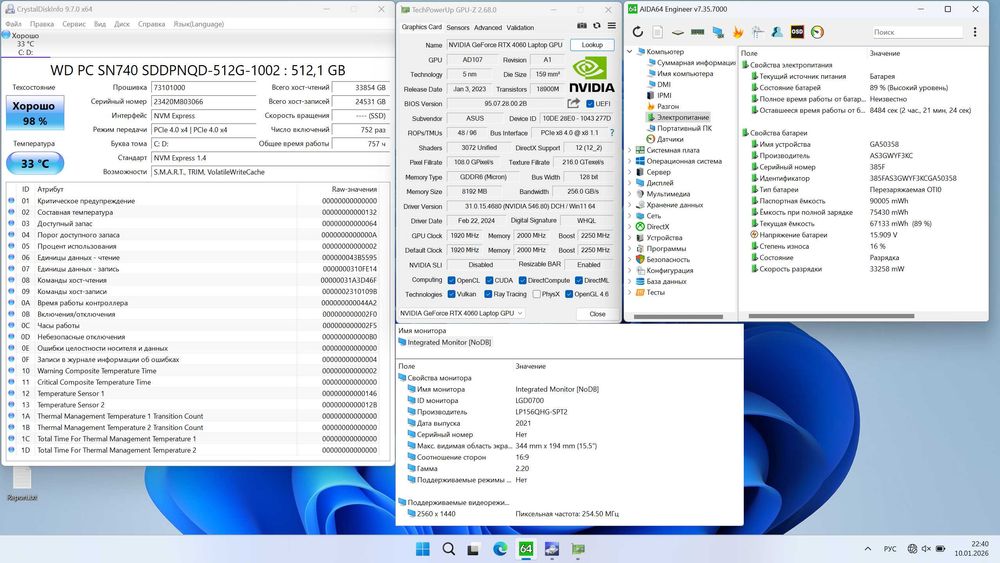Image resolution: width=1000 pixels, height=563 pixels.
Task: Open the AIDA64 memory module benchmark icon
Action: point(698,32)
